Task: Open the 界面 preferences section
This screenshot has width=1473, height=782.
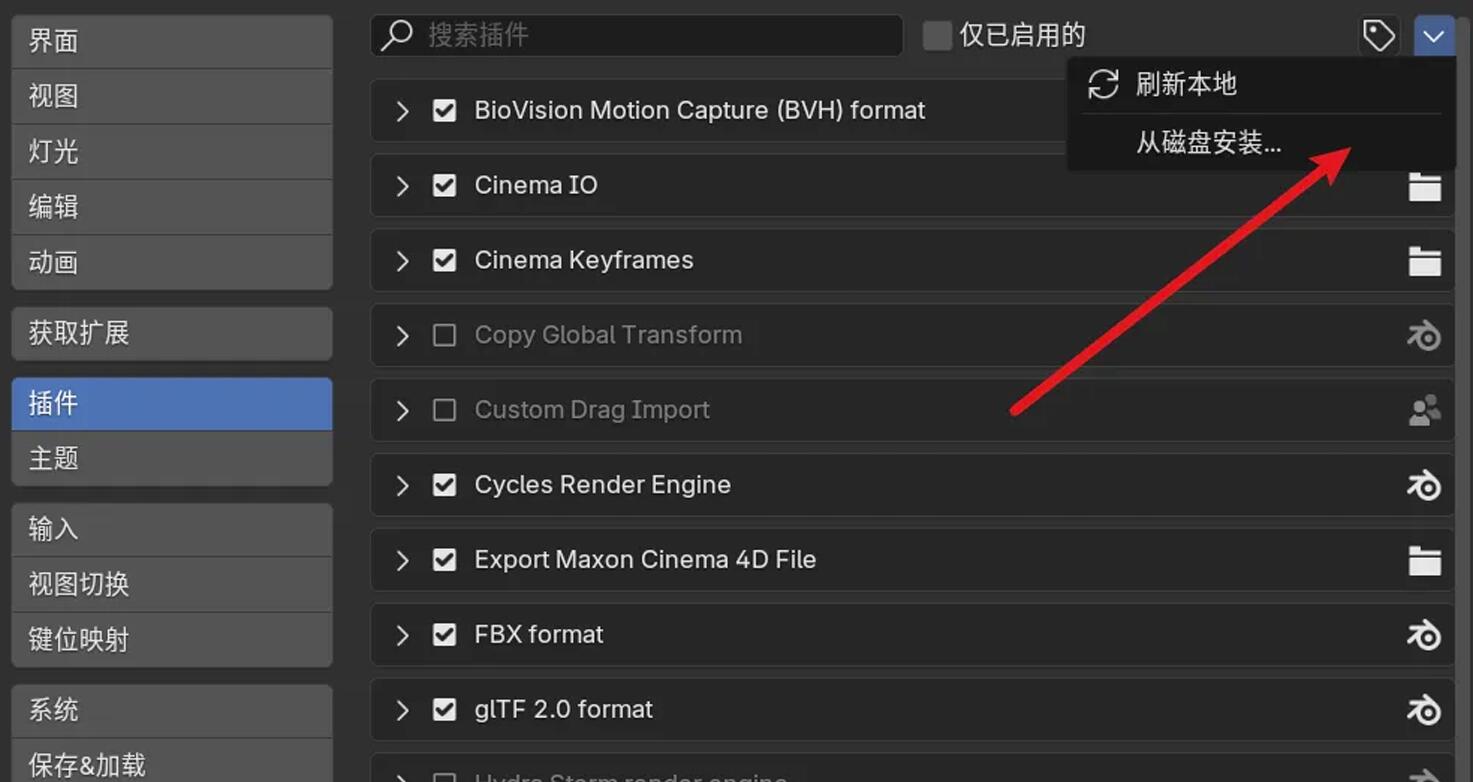Action: [x=172, y=41]
